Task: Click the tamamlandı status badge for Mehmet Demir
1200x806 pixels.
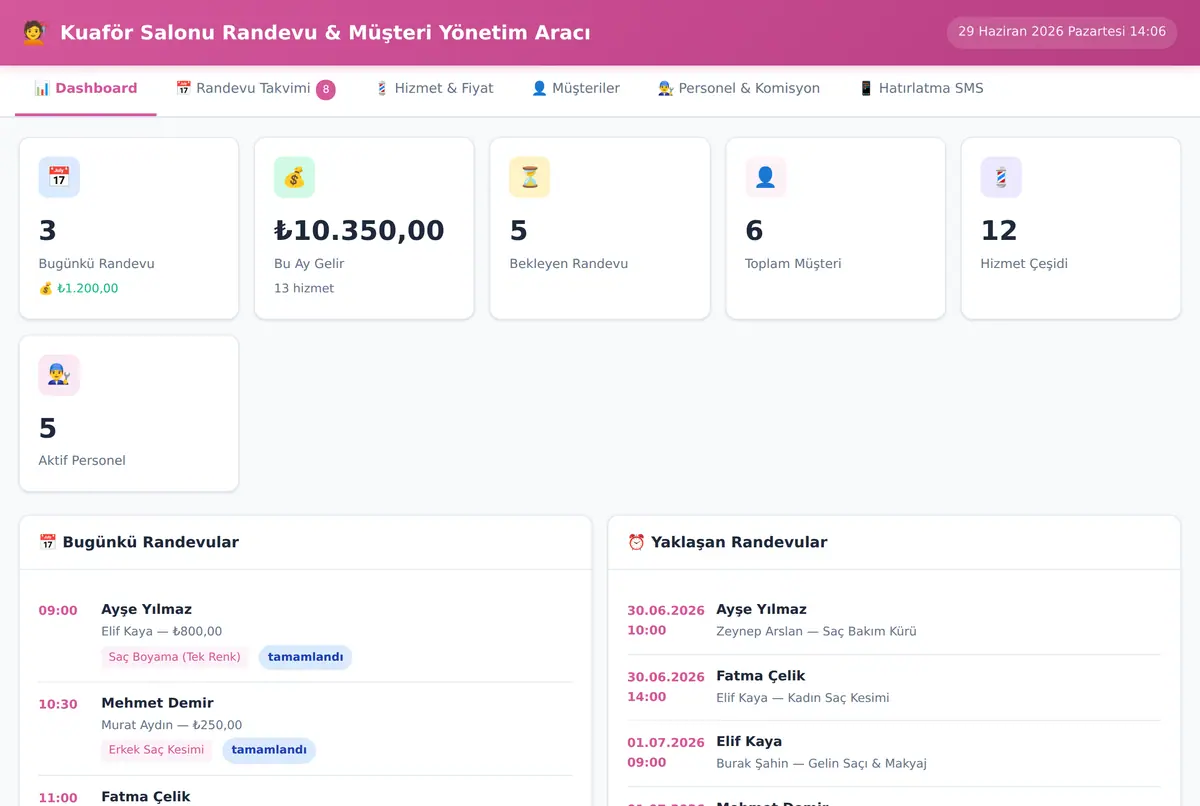Action: [269, 750]
